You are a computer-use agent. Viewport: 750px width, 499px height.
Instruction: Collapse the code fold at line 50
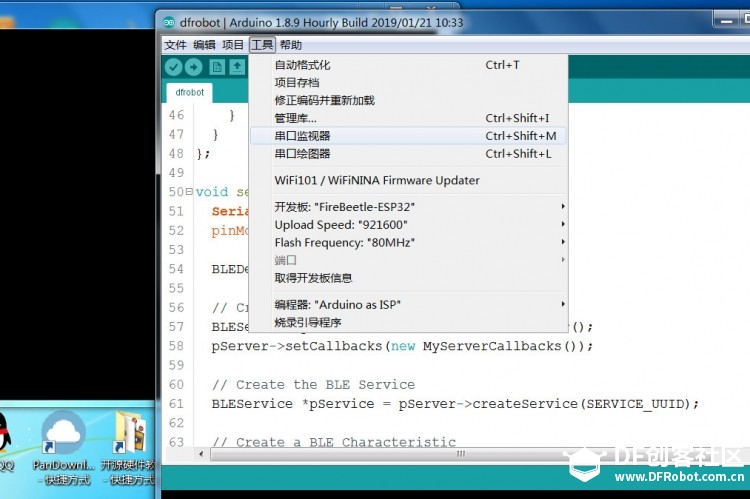click(x=188, y=191)
